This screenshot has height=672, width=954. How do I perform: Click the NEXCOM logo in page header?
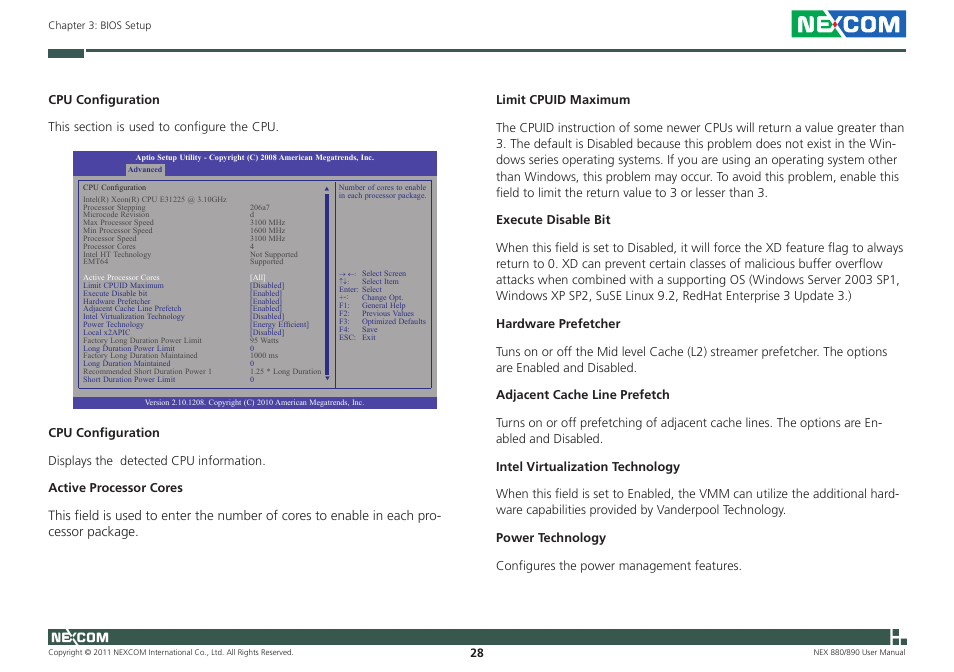click(x=848, y=24)
